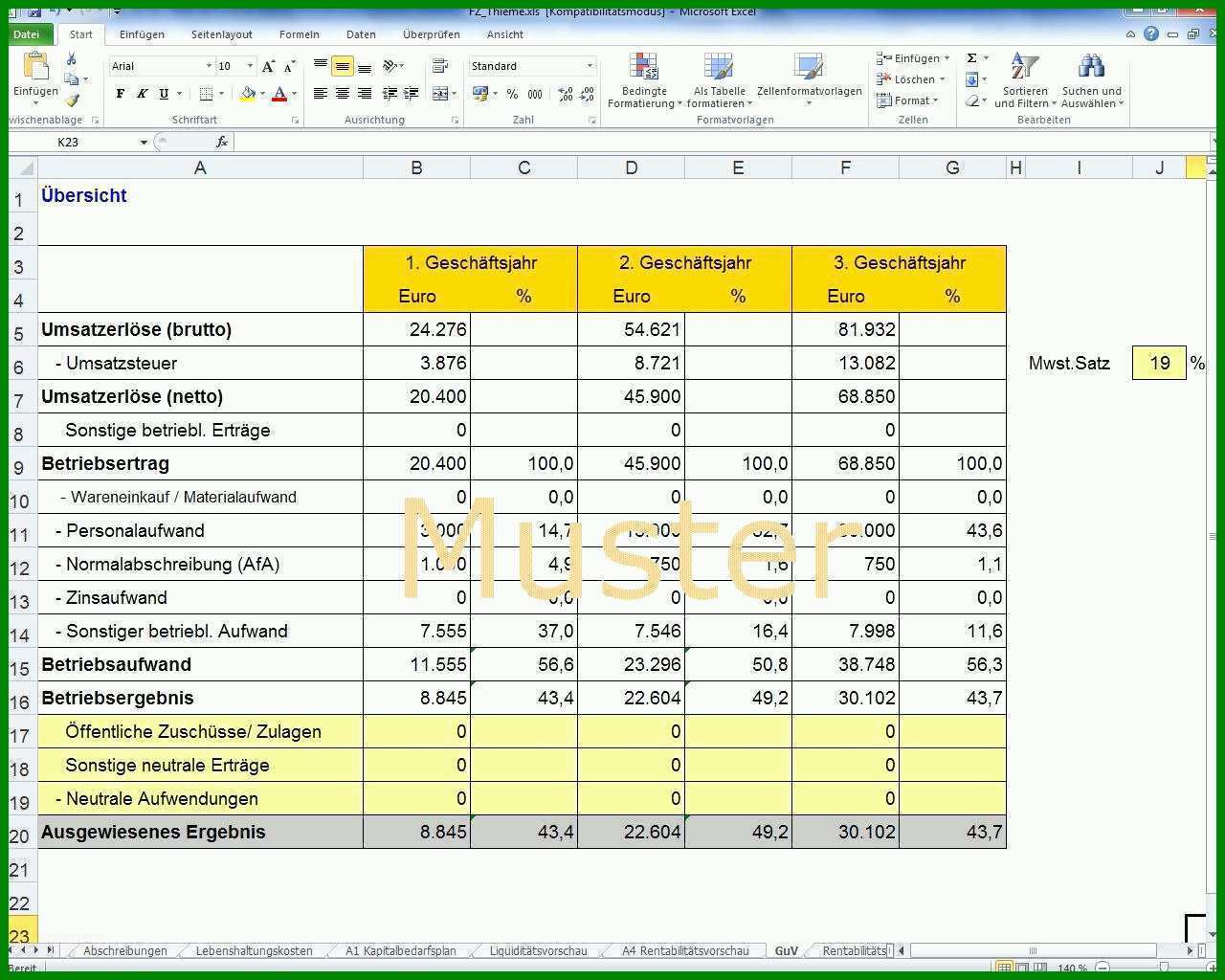Image resolution: width=1225 pixels, height=980 pixels.
Task: Click the Excel help question mark
Action: [1151, 34]
